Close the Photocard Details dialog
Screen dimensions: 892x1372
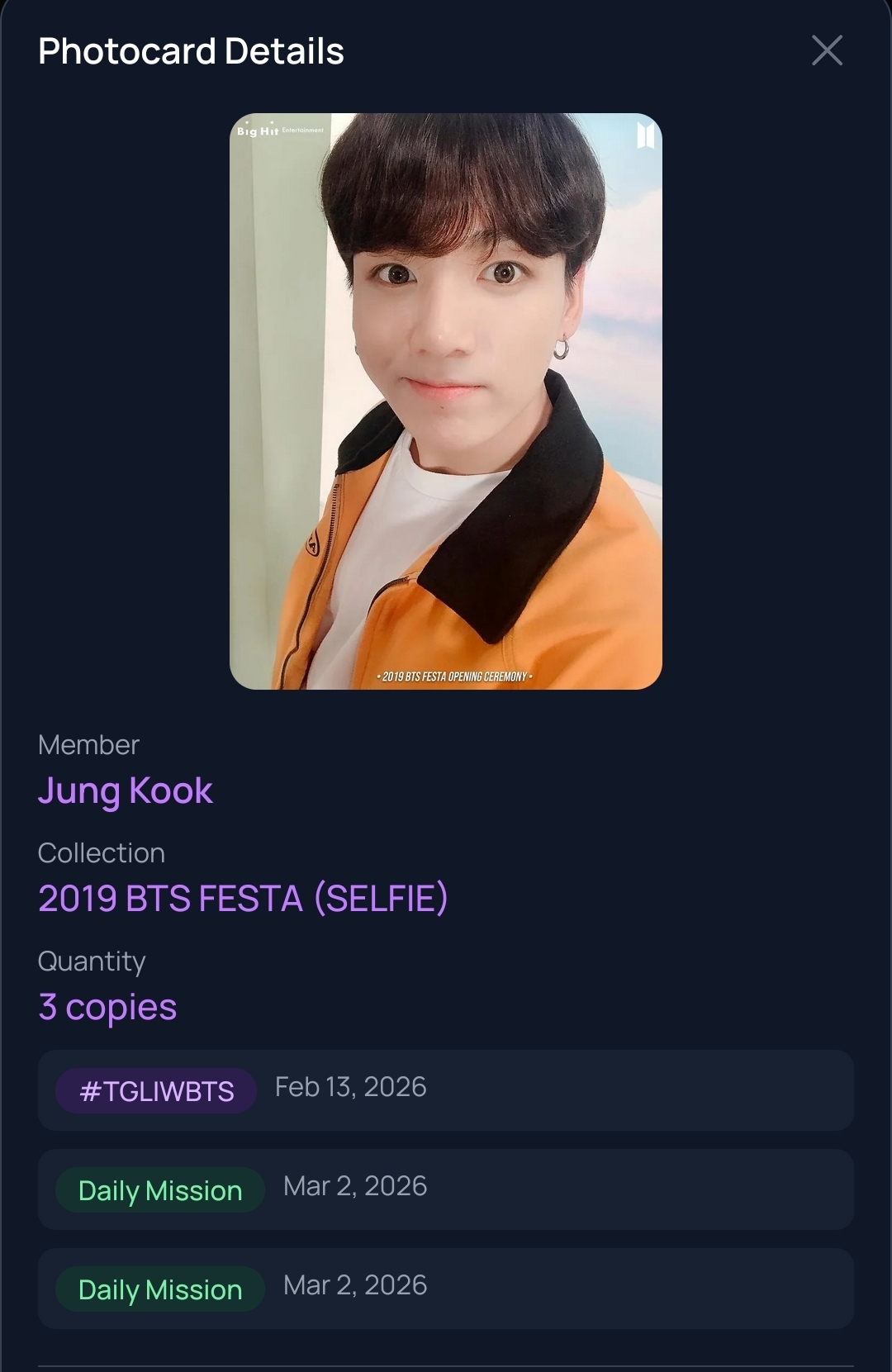click(827, 50)
